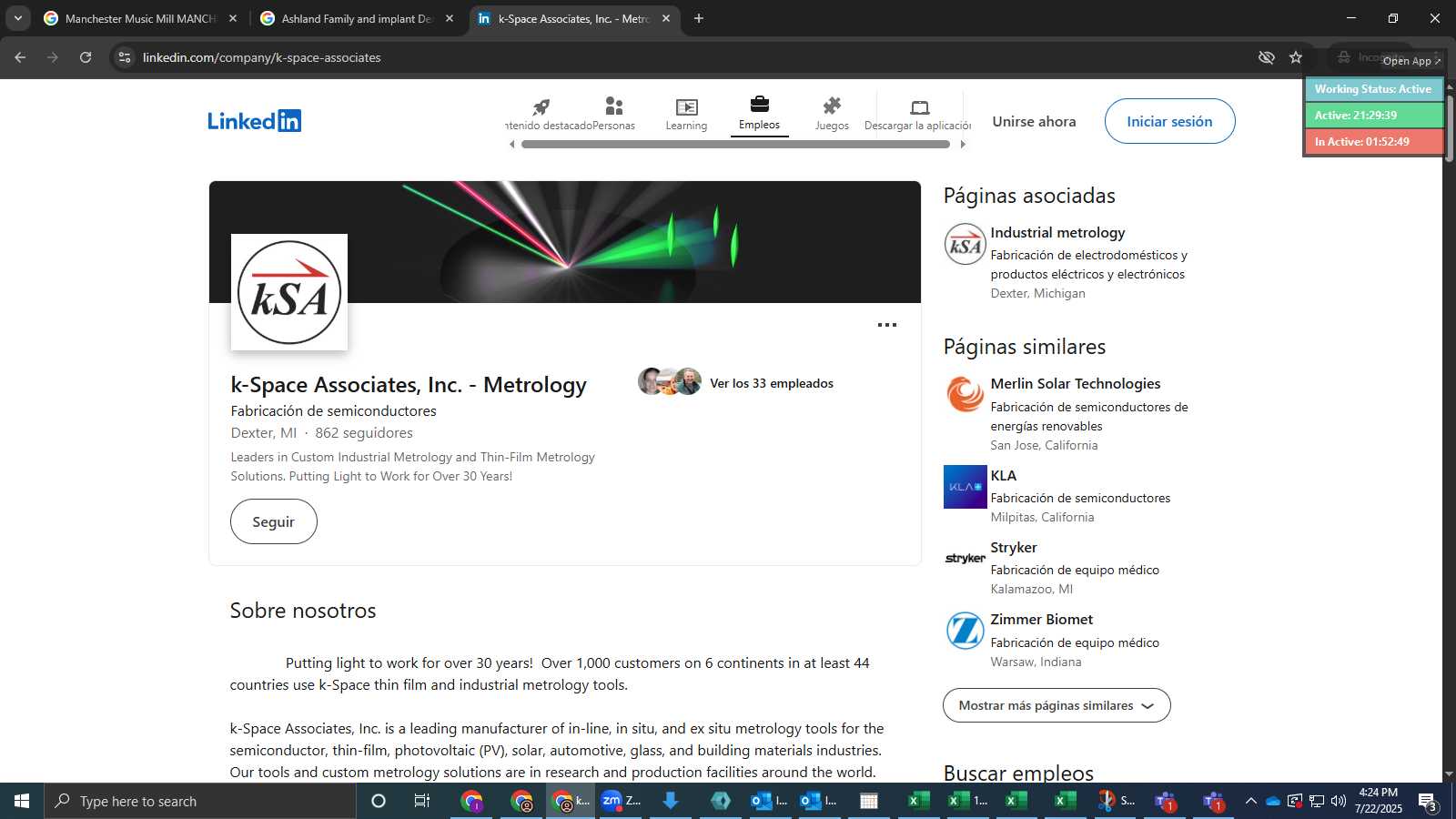This screenshot has width=1456, height=819.
Task: Open Industrial metrology associated page
Action: (x=1057, y=233)
